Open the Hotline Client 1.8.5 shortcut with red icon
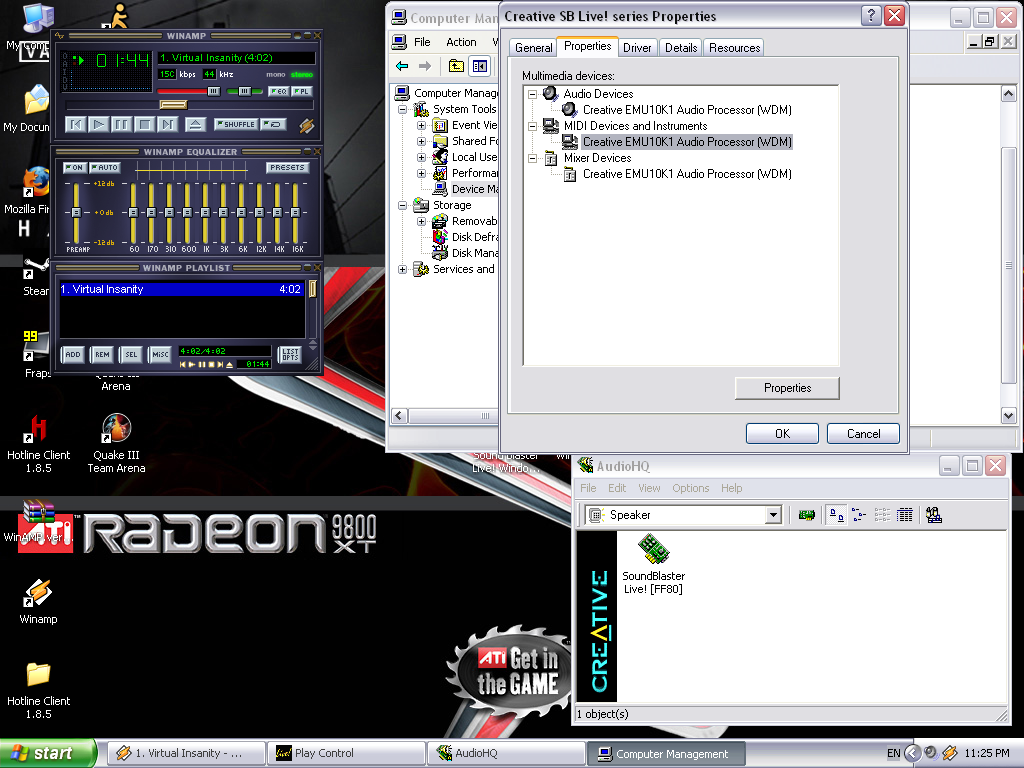 click(x=38, y=430)
